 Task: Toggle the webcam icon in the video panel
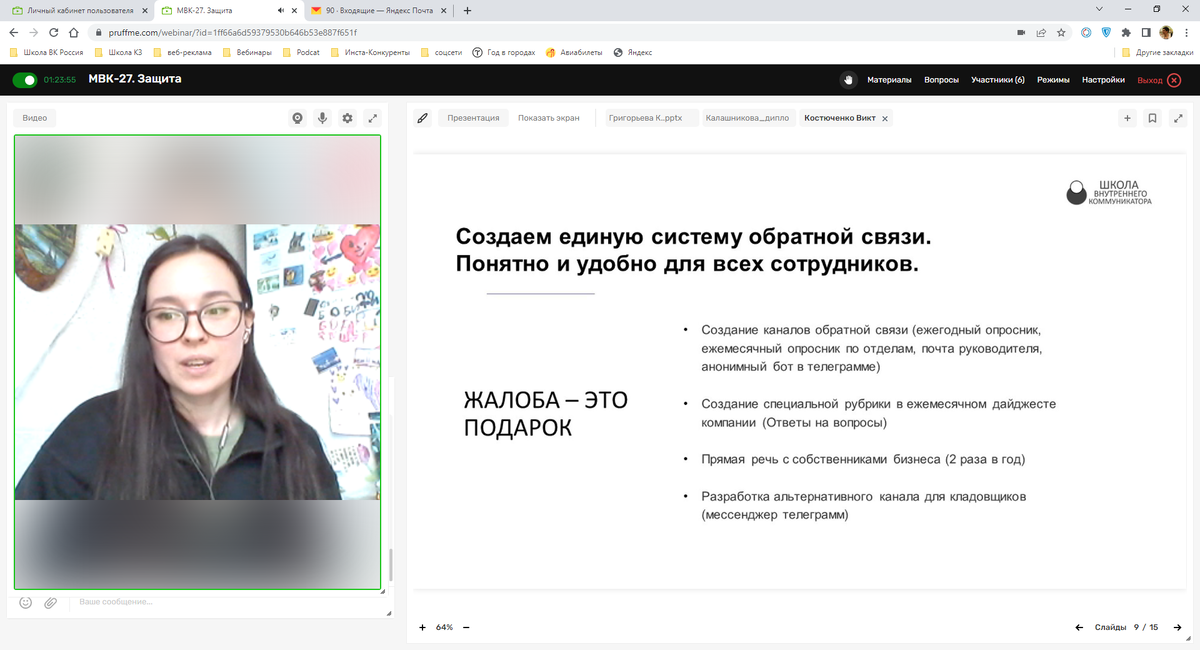click(x=297, y=118)
